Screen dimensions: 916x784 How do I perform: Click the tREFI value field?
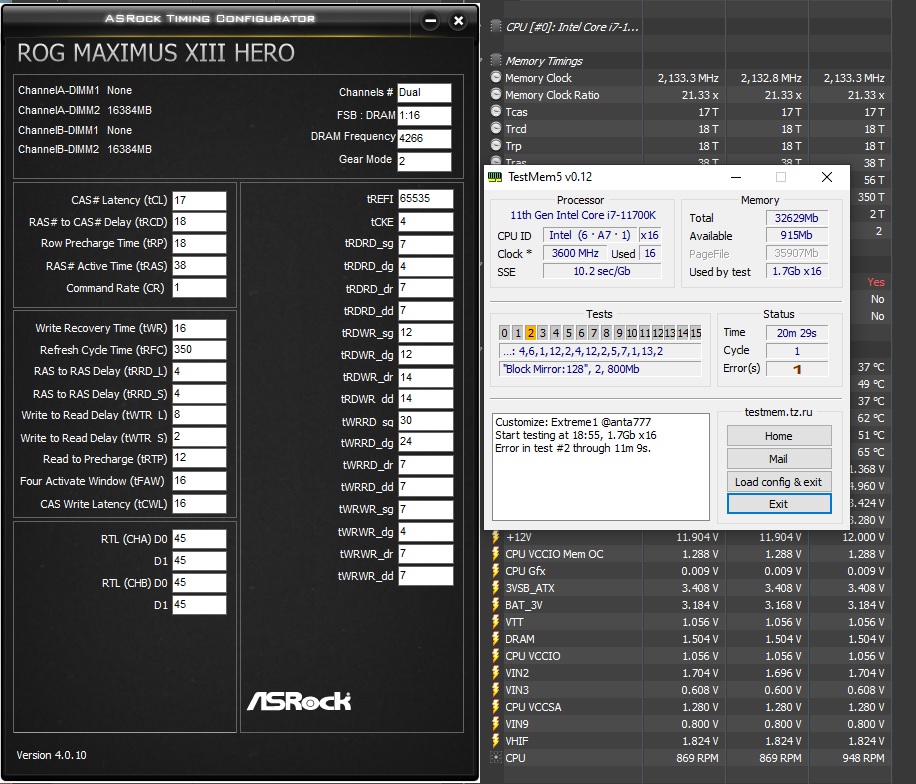425,199
